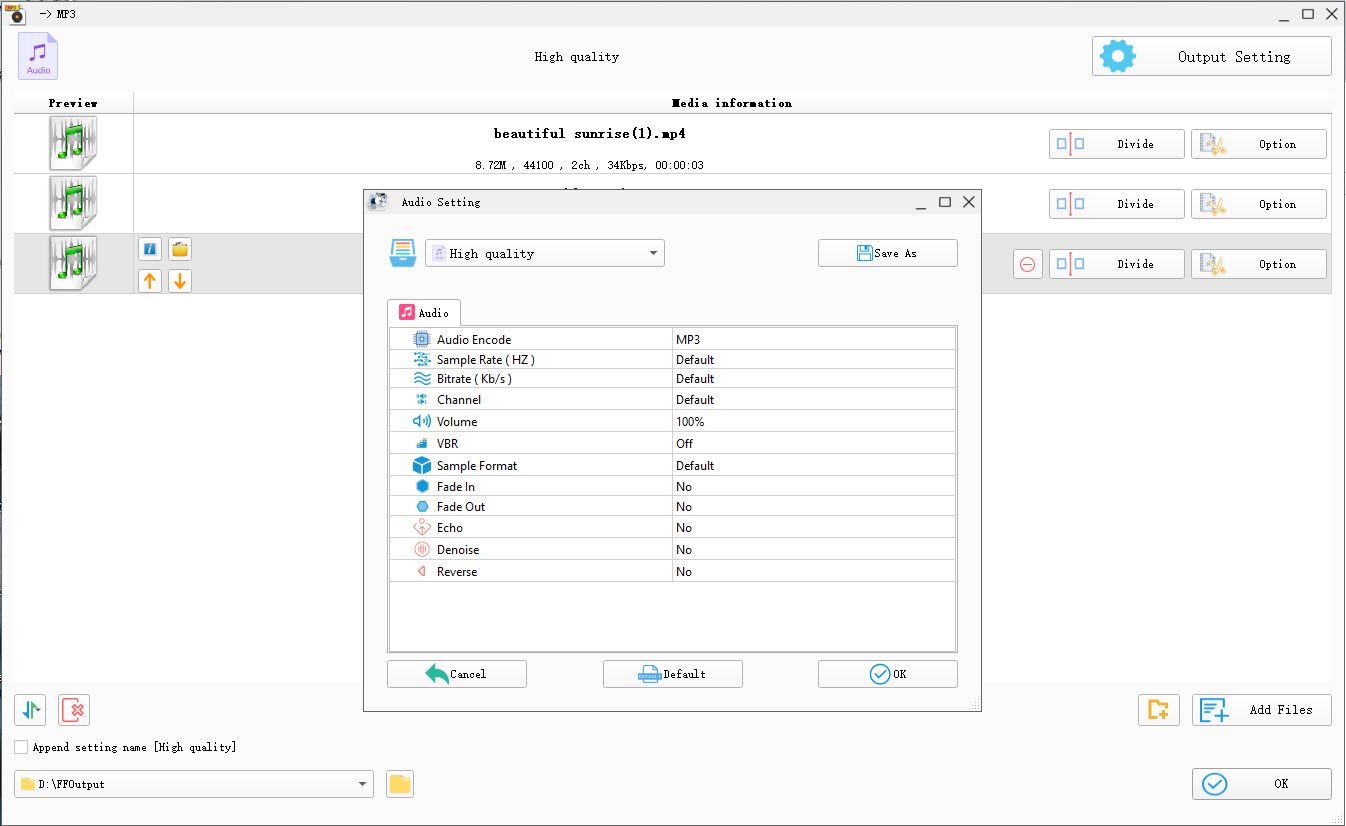Viewport: 1346px width, 826px height.
Task: Move the selected file down in the list
Action: [x=180, y=281]
